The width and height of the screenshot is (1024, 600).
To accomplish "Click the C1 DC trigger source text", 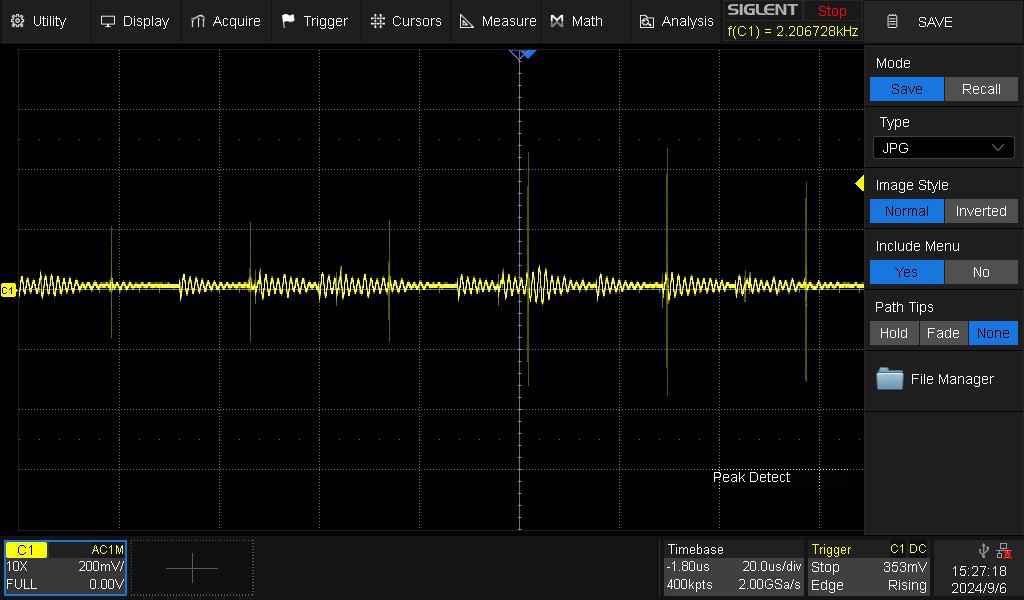I will [x=908, y=550].
